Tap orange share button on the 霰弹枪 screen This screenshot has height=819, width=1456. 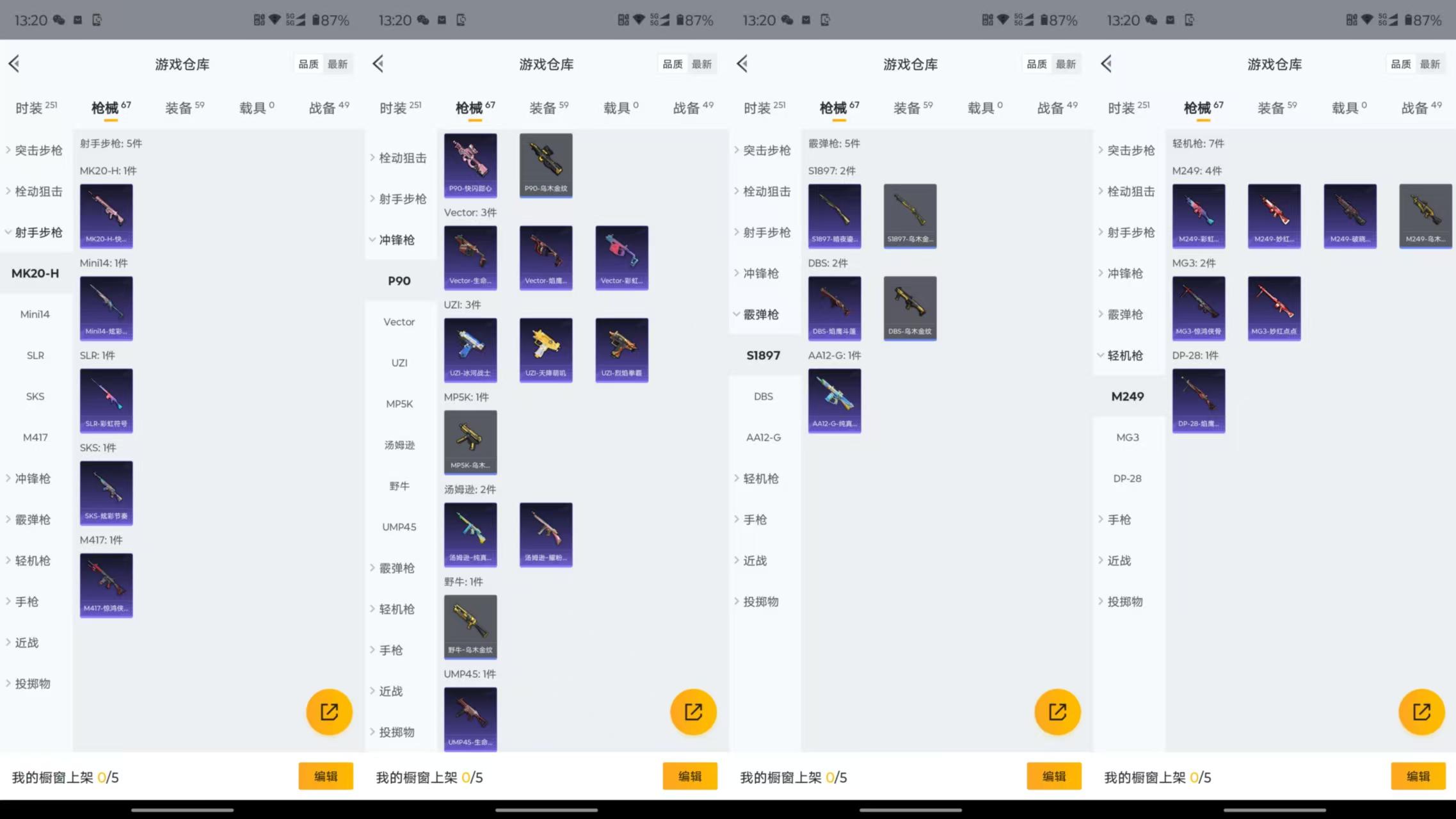click(x=1057, y=711)
